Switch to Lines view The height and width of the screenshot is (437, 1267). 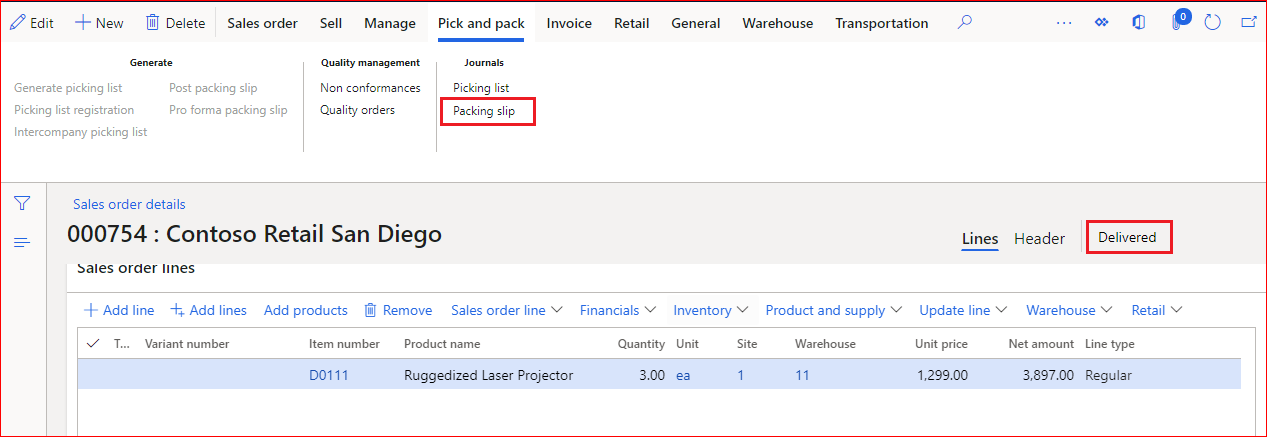click(x=980, y=239)
